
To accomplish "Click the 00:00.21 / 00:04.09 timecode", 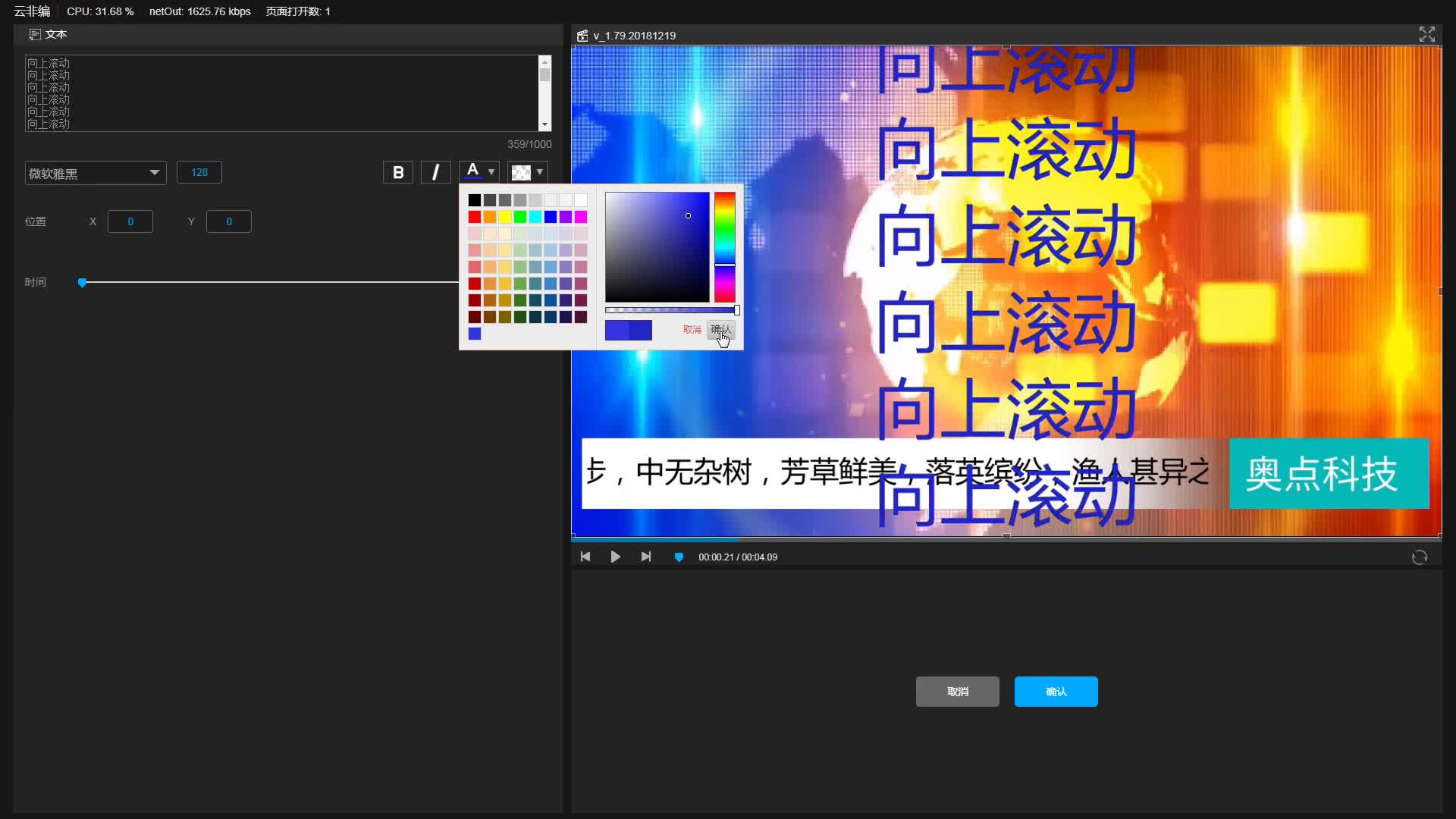I will click(738, 557).
